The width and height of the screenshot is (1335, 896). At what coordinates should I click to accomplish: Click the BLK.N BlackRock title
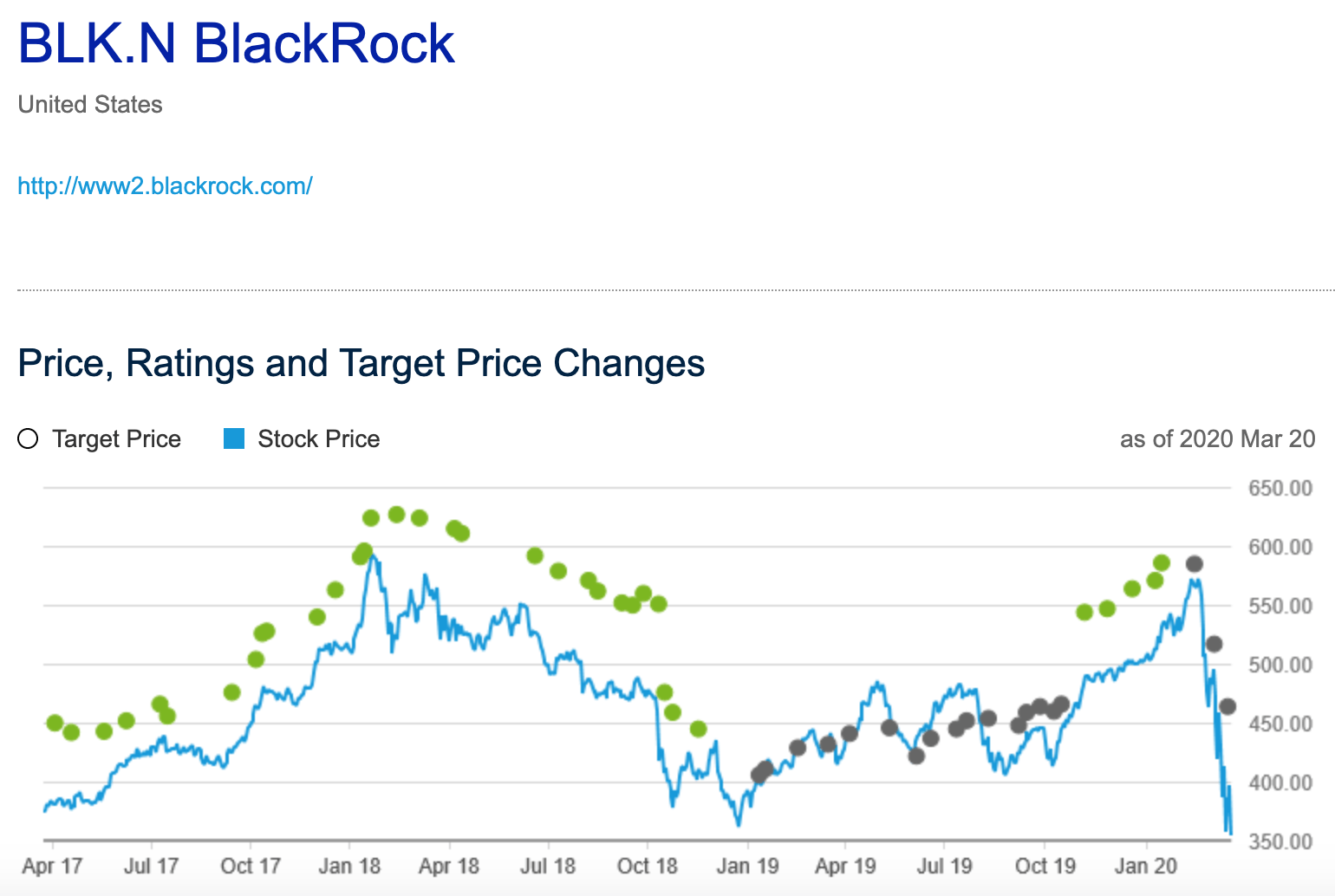click(236, 43)
